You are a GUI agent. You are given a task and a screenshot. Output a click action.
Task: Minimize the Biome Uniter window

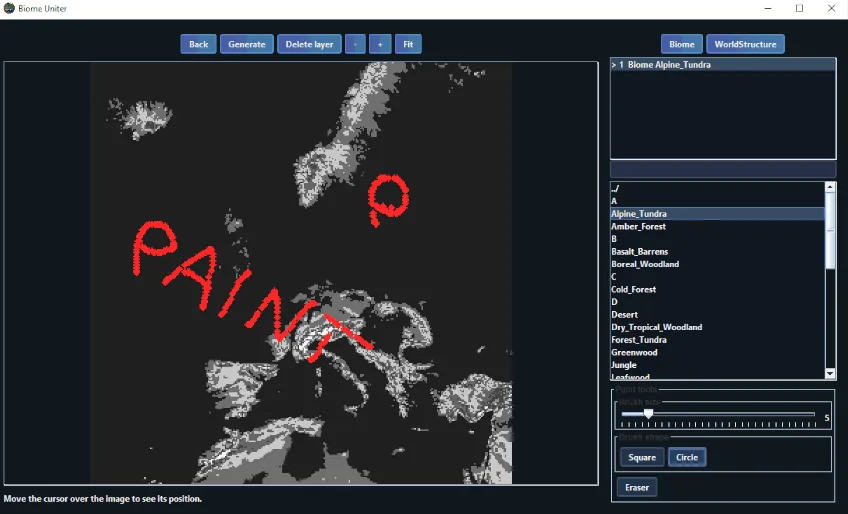click(x=768, y=9)
